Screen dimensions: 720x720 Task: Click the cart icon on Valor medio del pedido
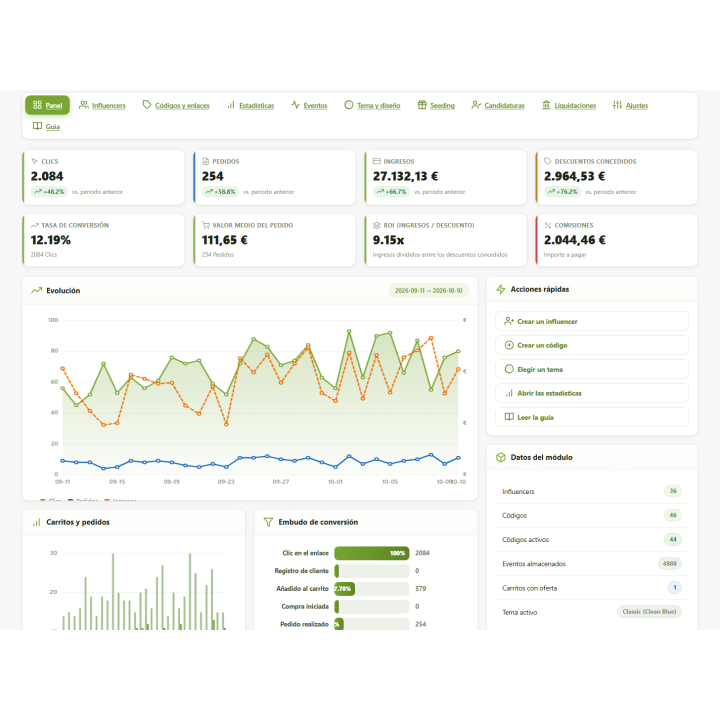(x=206, y=225)
